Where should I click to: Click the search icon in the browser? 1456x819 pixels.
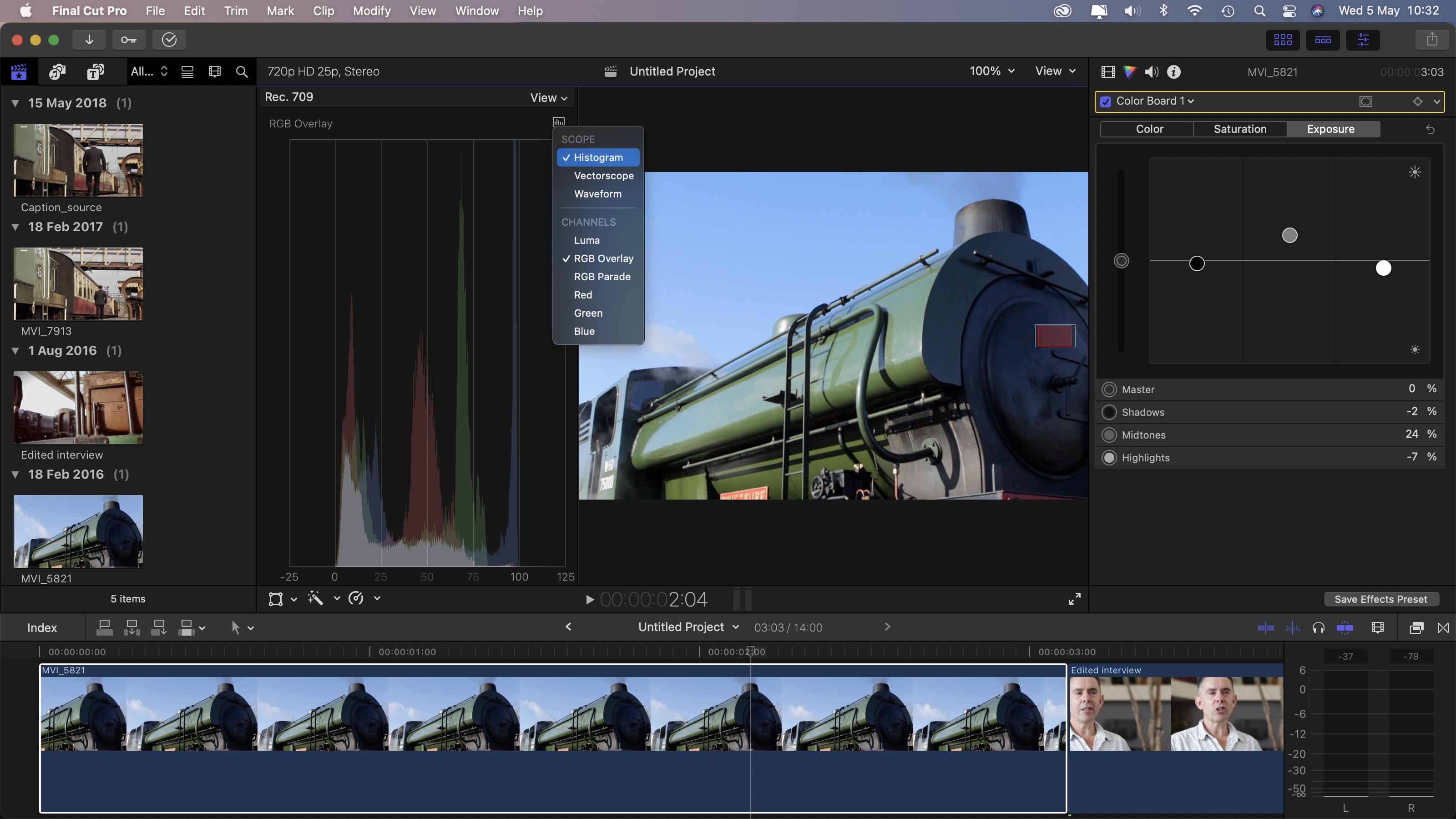(242, 72)
